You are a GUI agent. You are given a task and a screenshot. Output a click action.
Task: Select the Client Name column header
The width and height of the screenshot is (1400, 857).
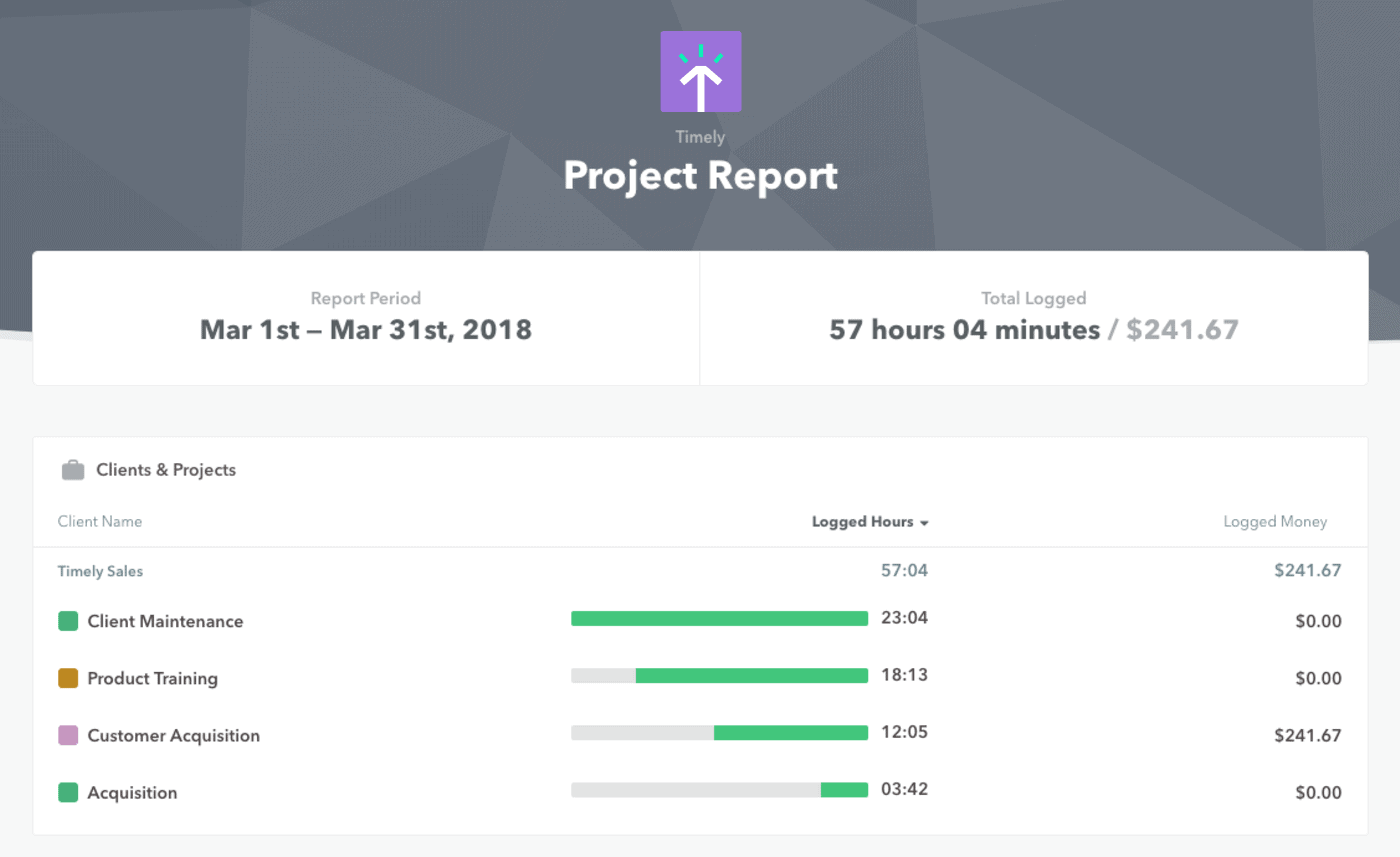(100, 521)
